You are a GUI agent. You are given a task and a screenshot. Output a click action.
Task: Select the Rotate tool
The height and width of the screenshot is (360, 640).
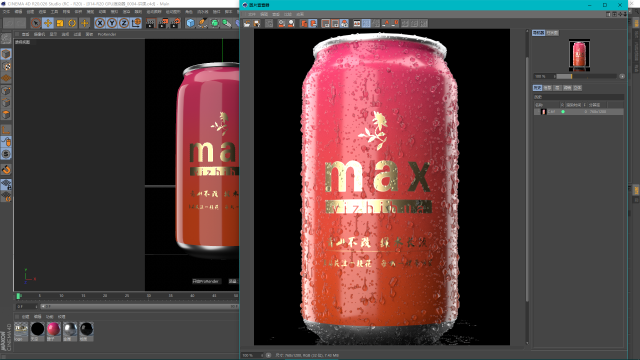click(72, 23)
